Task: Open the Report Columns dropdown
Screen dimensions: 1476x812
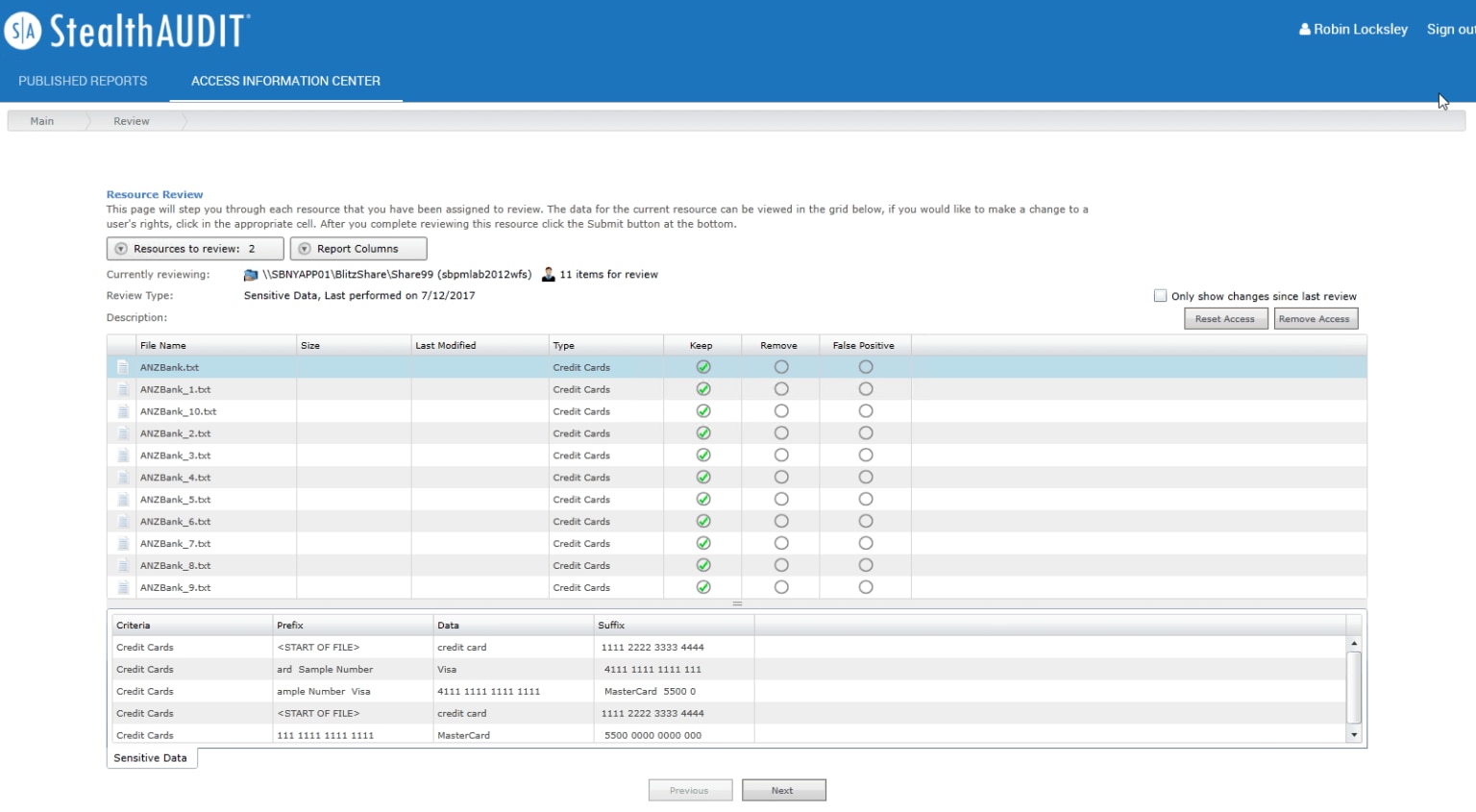Action: click(358, 249)
